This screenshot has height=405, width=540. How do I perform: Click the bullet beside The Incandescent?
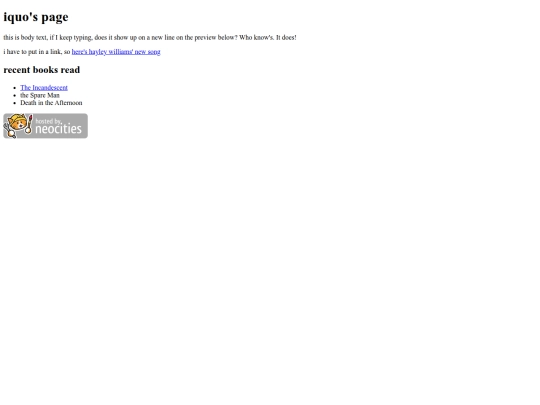pos(14,88)
